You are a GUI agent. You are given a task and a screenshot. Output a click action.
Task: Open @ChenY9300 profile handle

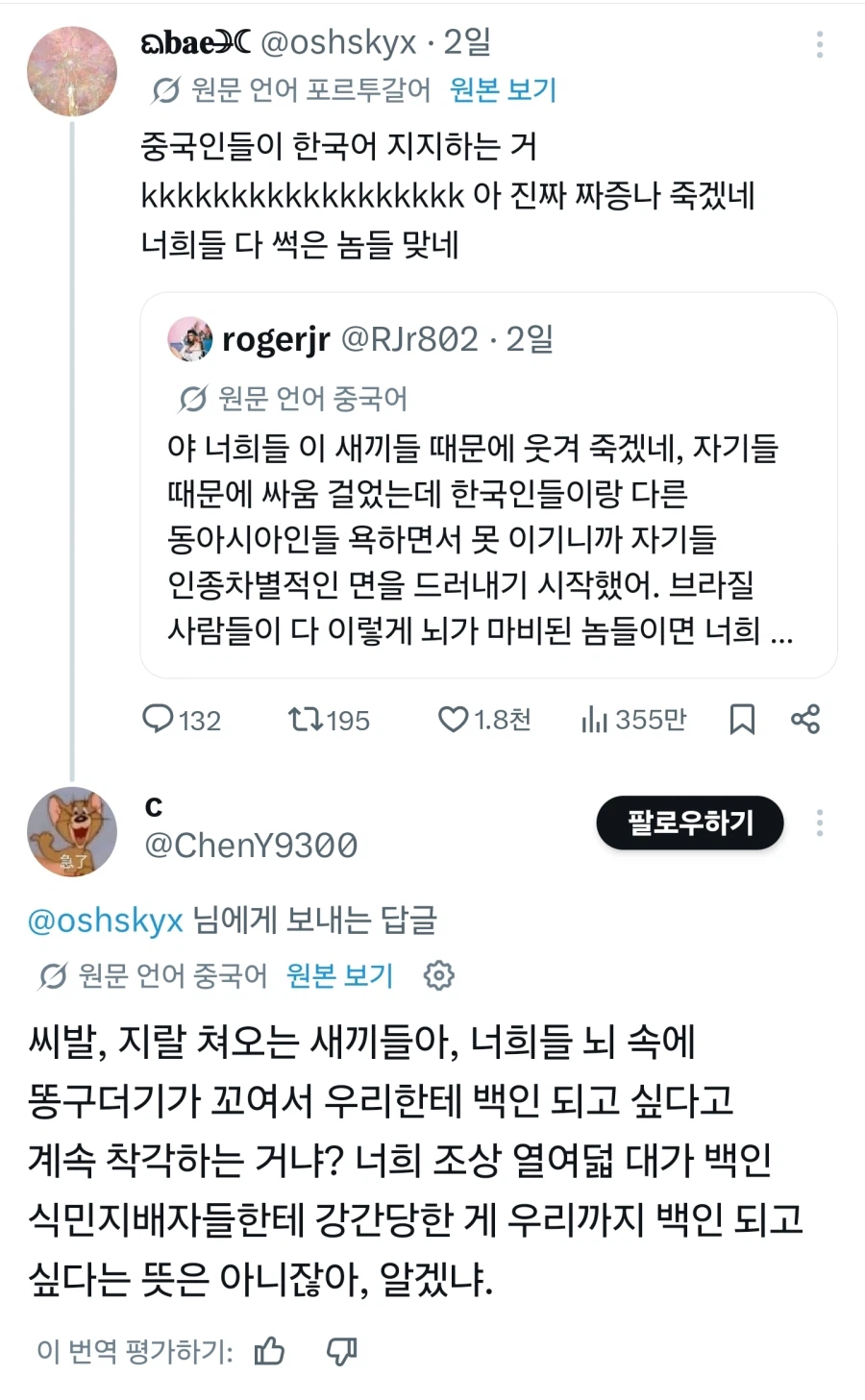(251, 845)
